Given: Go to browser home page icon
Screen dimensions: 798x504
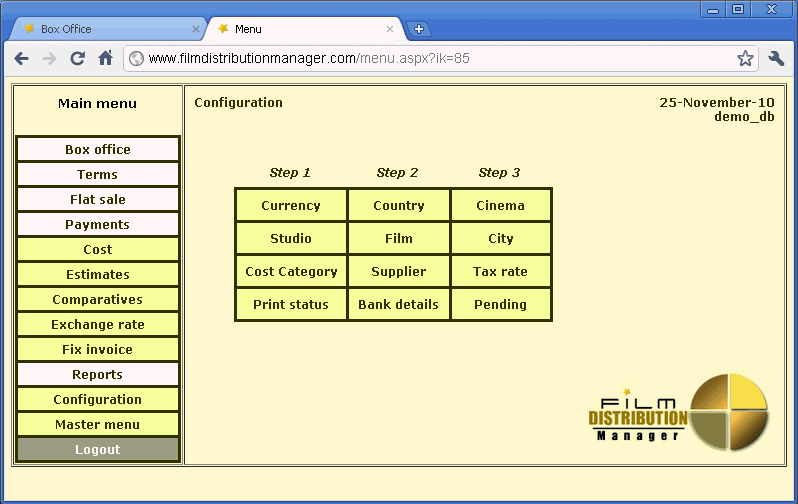Looking at the screenshot, I should click(105, 59).
